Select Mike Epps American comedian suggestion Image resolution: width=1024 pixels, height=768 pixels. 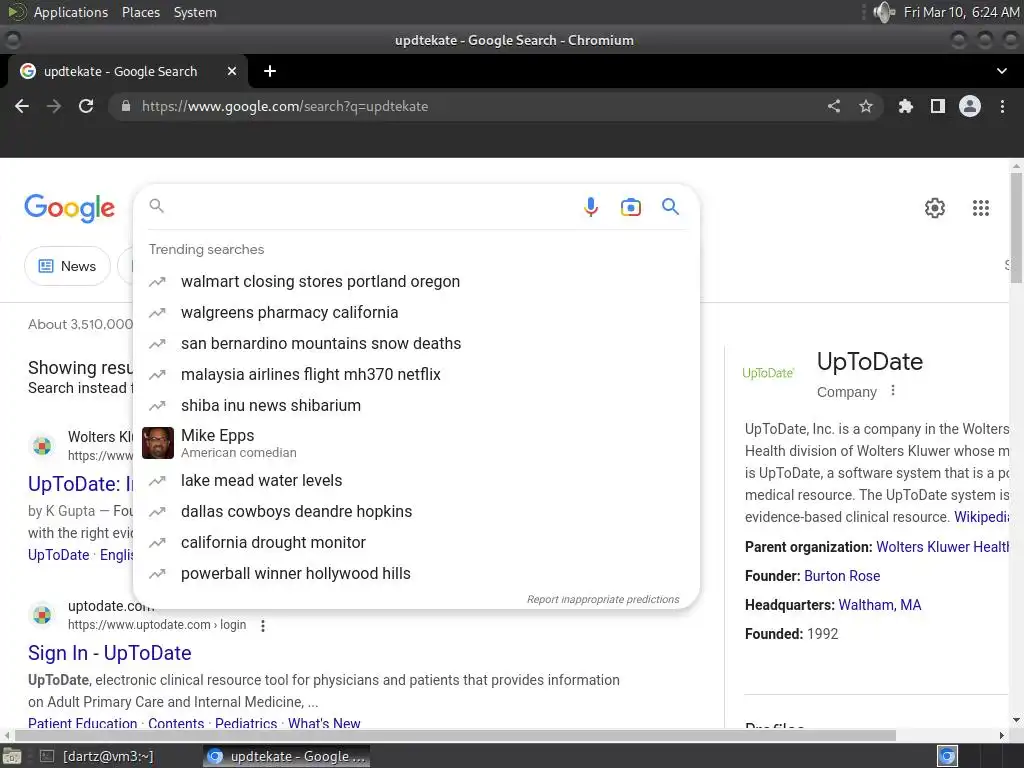coord(416,443)
